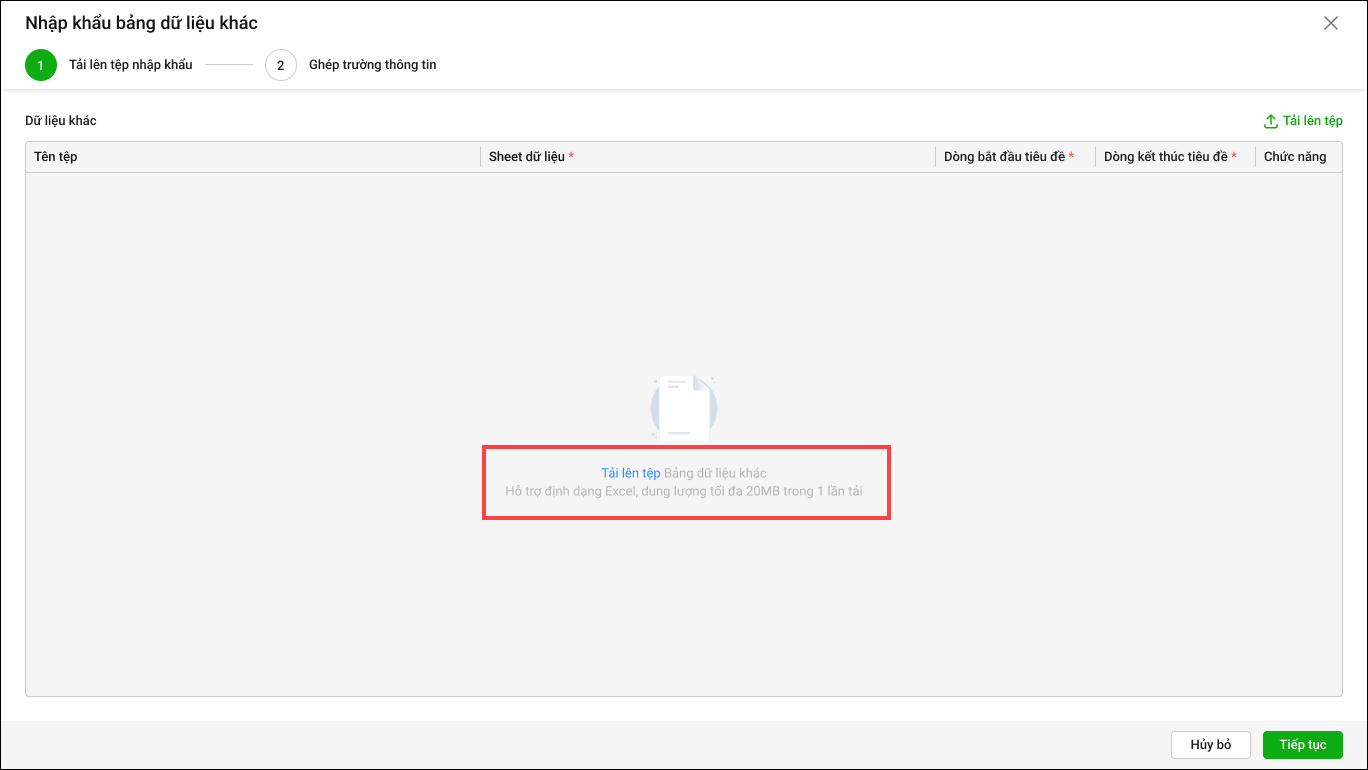The image size is (1368, 770).
Task: Click the dialog title 'Nhập khẩu bảng dữ liệu khác'
Action: pos(141,23)
